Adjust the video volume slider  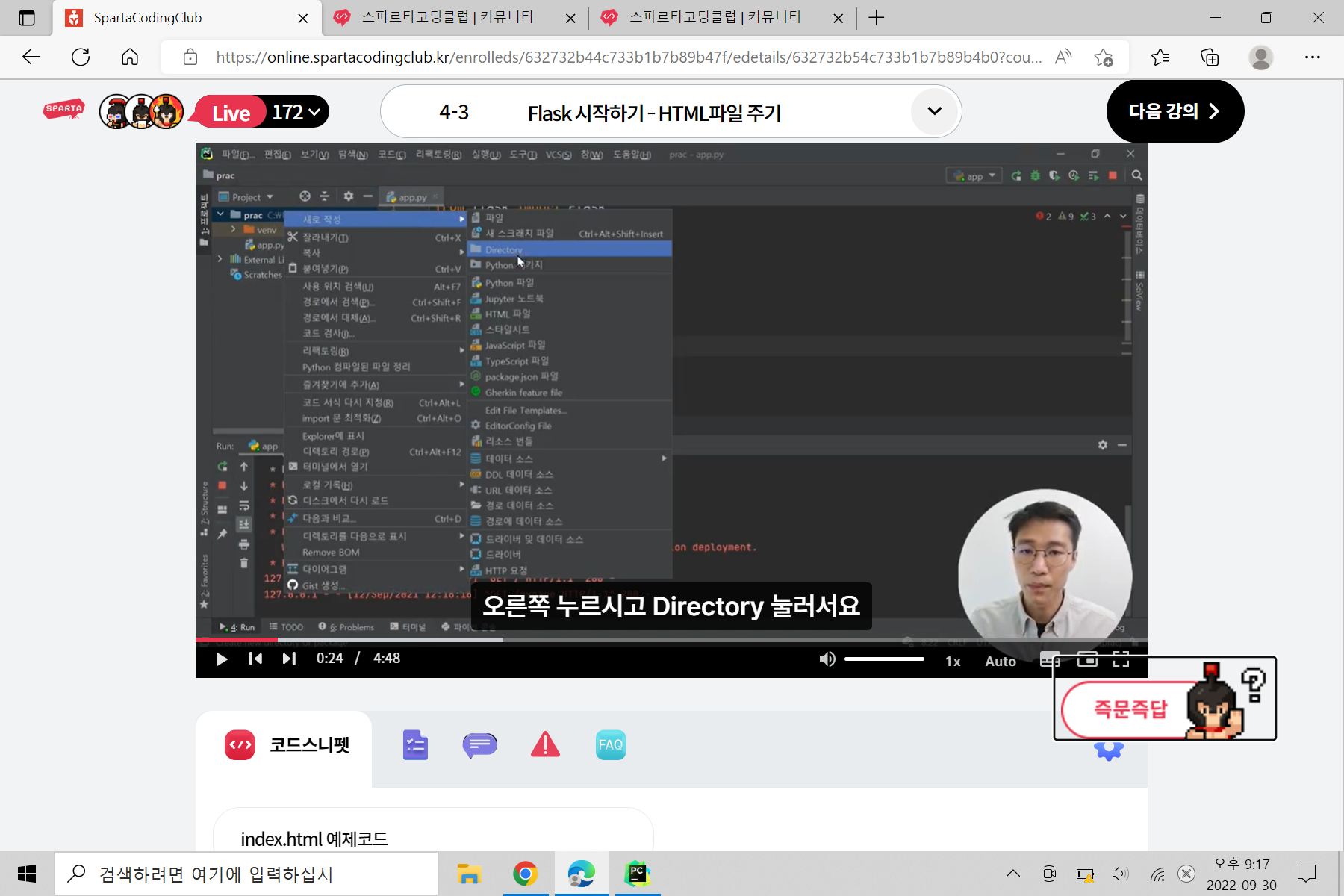[x=884, y=659]
